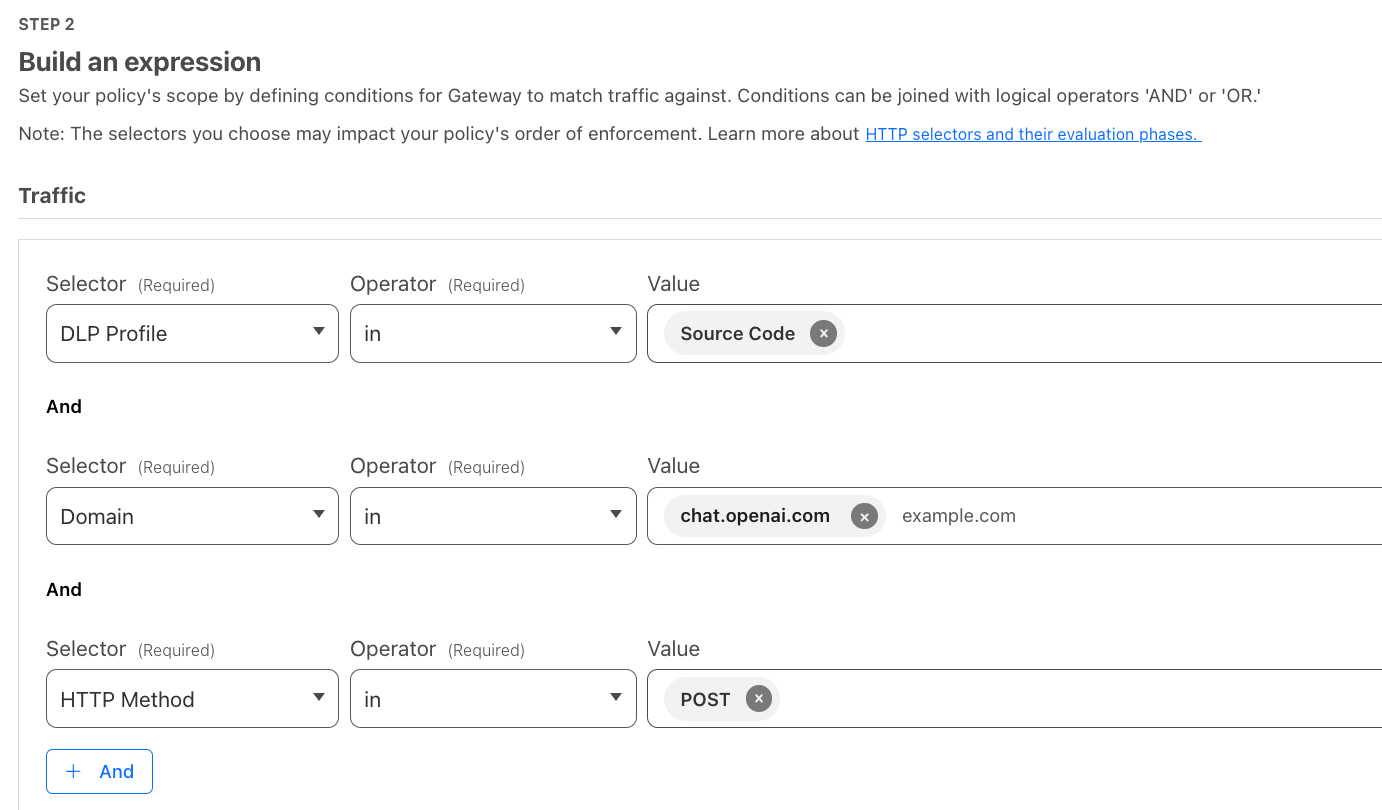The width and height of the screenshot is (1382, 810).
Task: Click the plus icon in the And button
Action: (73, 771)
